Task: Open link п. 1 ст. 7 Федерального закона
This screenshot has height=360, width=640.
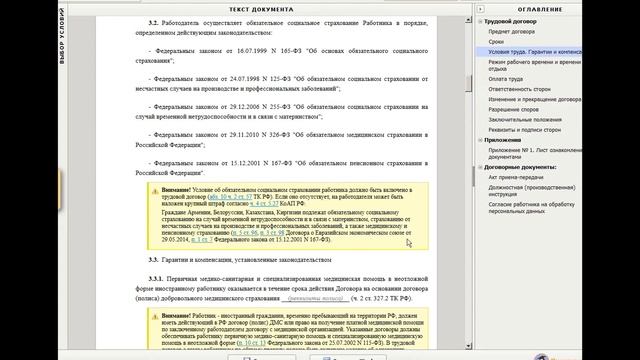Action: 202,240
